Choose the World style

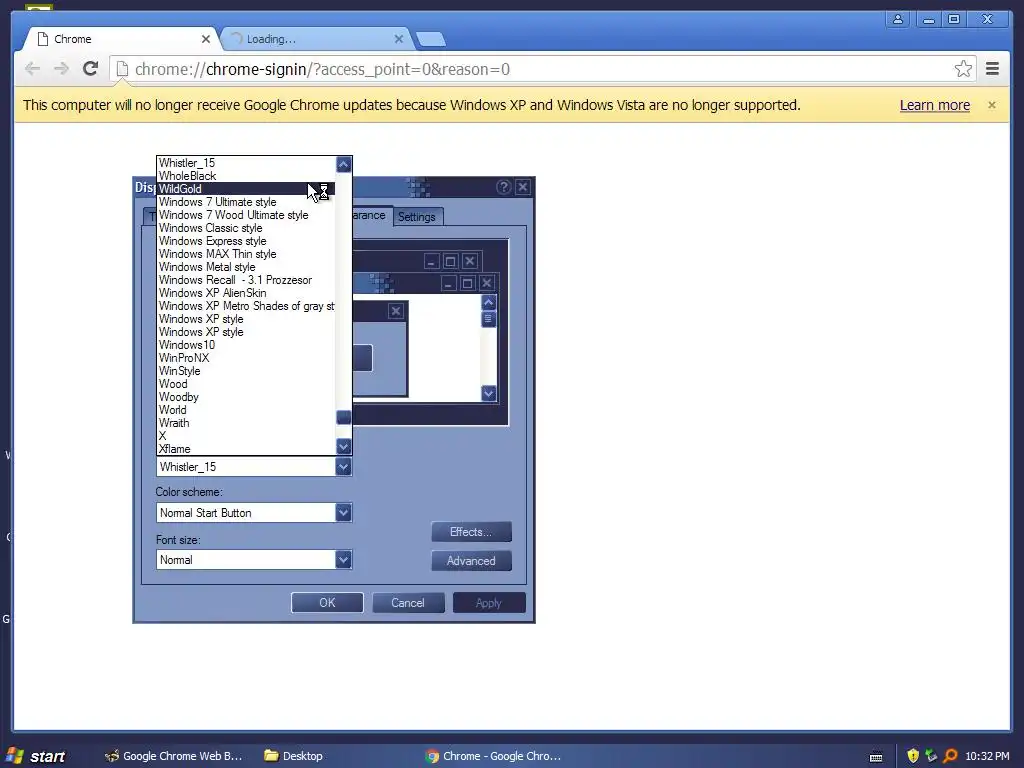pos(246,410)
